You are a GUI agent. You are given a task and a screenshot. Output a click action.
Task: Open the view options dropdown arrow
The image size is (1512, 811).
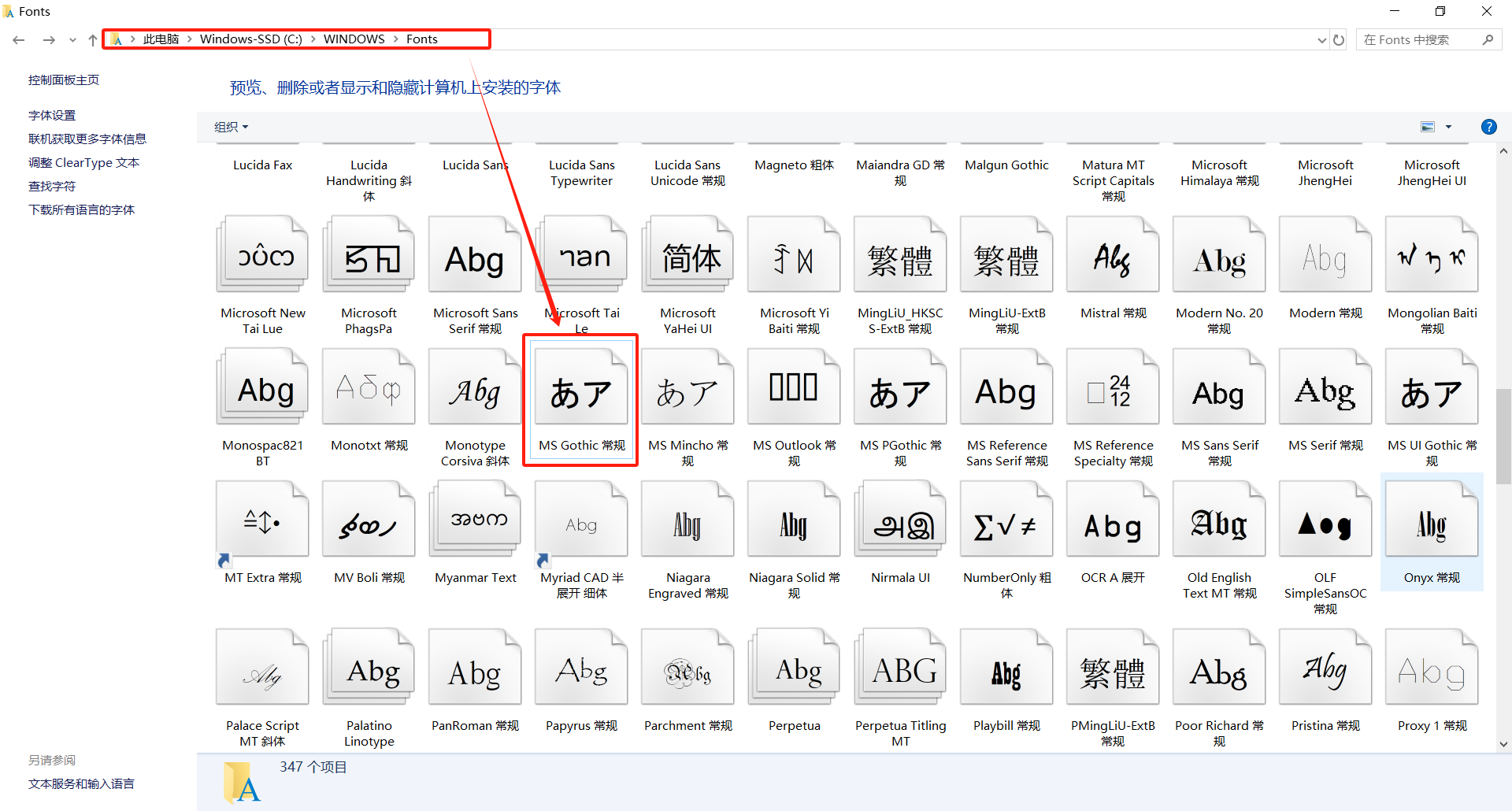tap(1448, 127)
